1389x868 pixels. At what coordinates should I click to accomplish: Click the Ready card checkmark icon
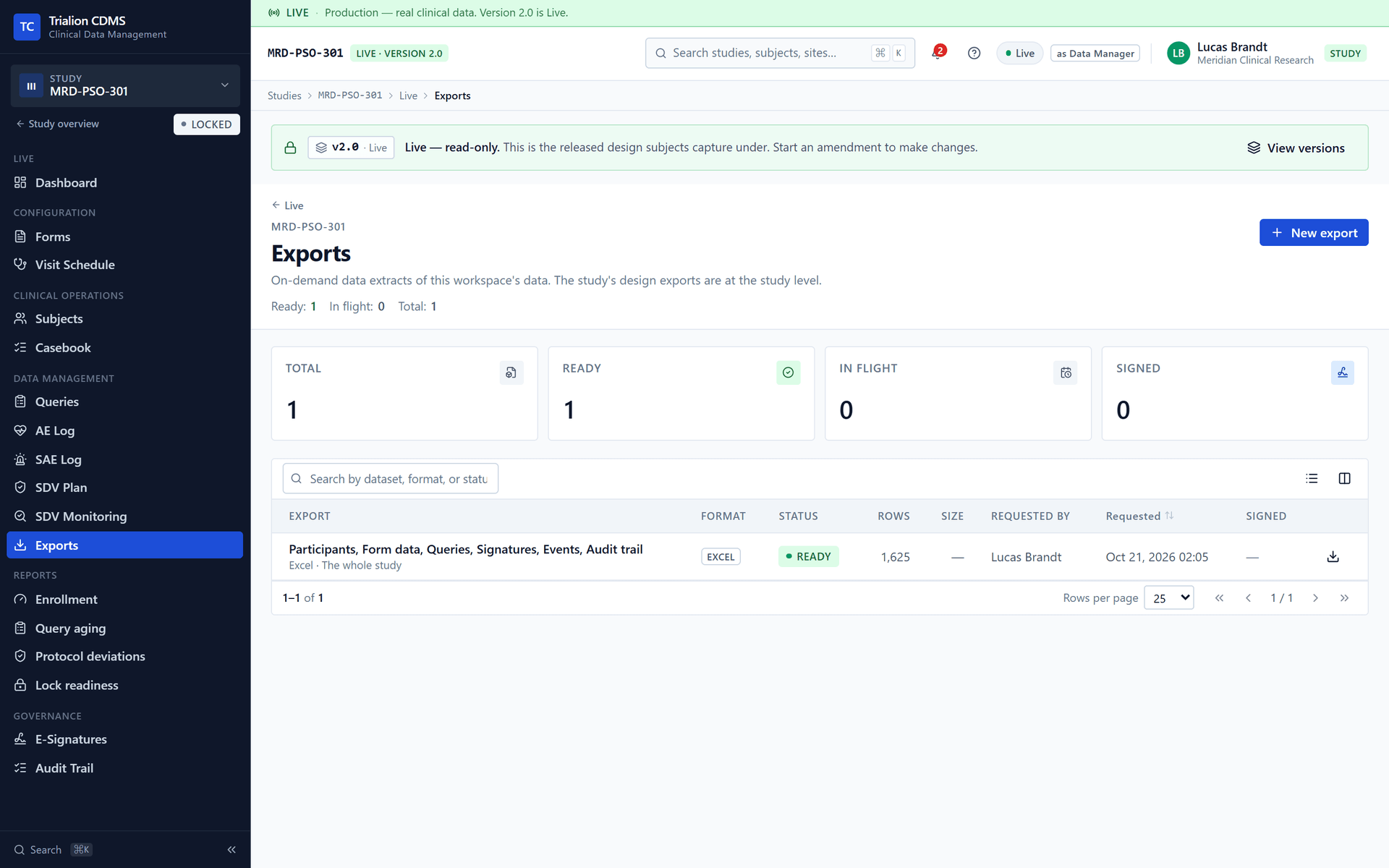788,373
